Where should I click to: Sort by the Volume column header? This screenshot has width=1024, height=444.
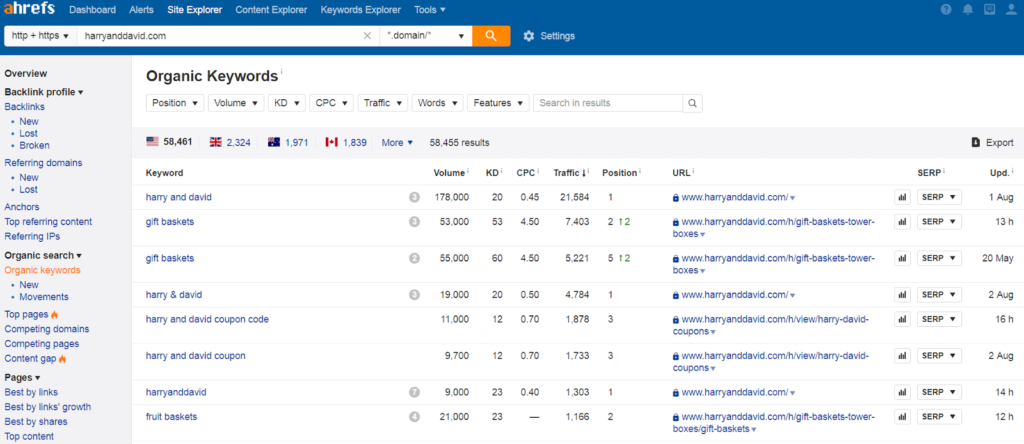click(x=451, y=173)
